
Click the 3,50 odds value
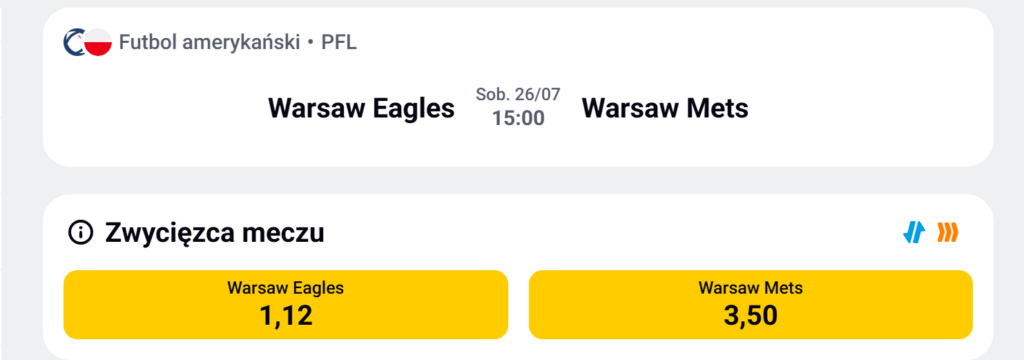pos(750,316)
